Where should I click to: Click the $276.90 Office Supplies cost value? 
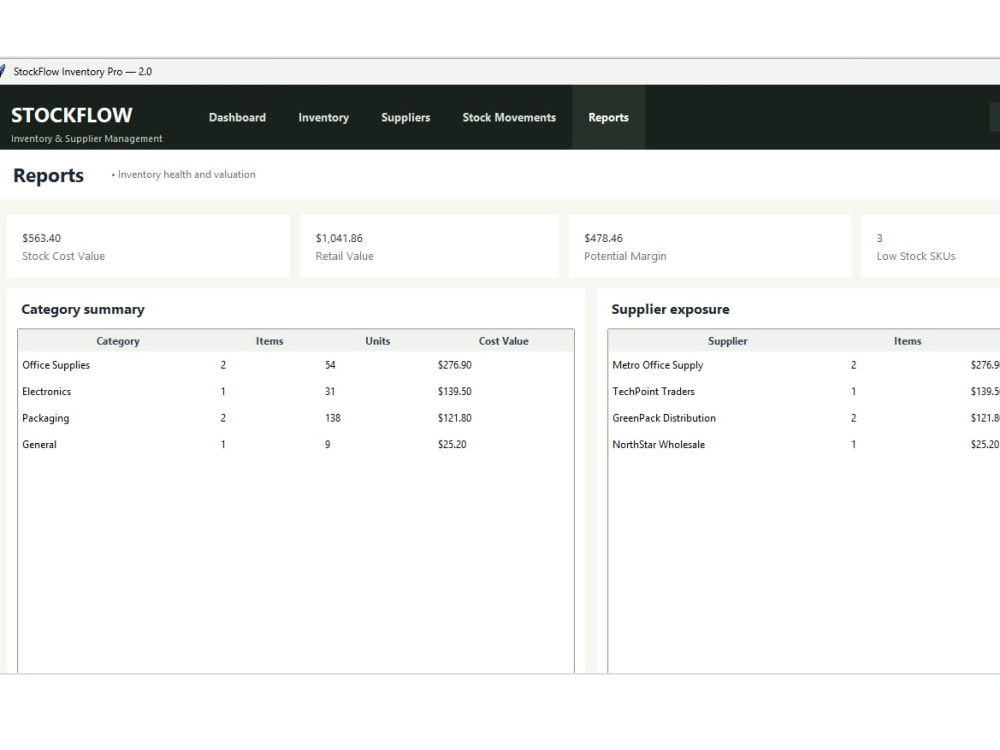455,365
